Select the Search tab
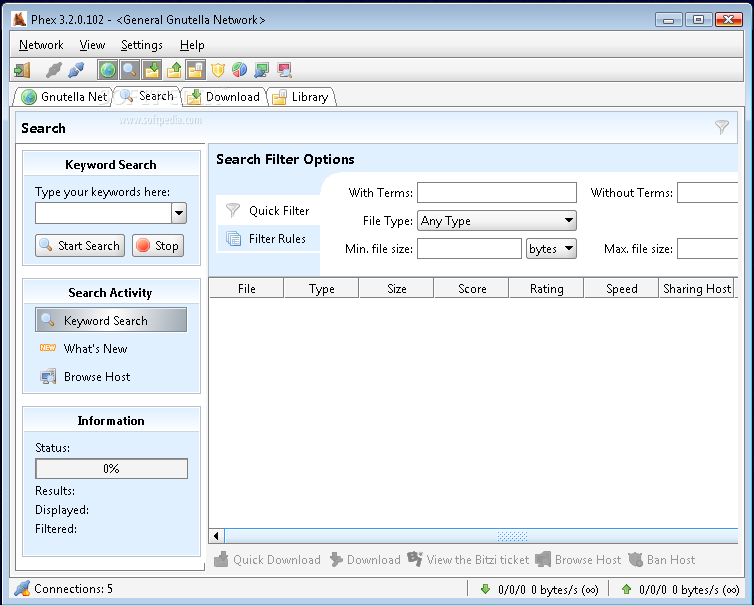Viewport: 754px width, 605px height. (x=147, y=96)
